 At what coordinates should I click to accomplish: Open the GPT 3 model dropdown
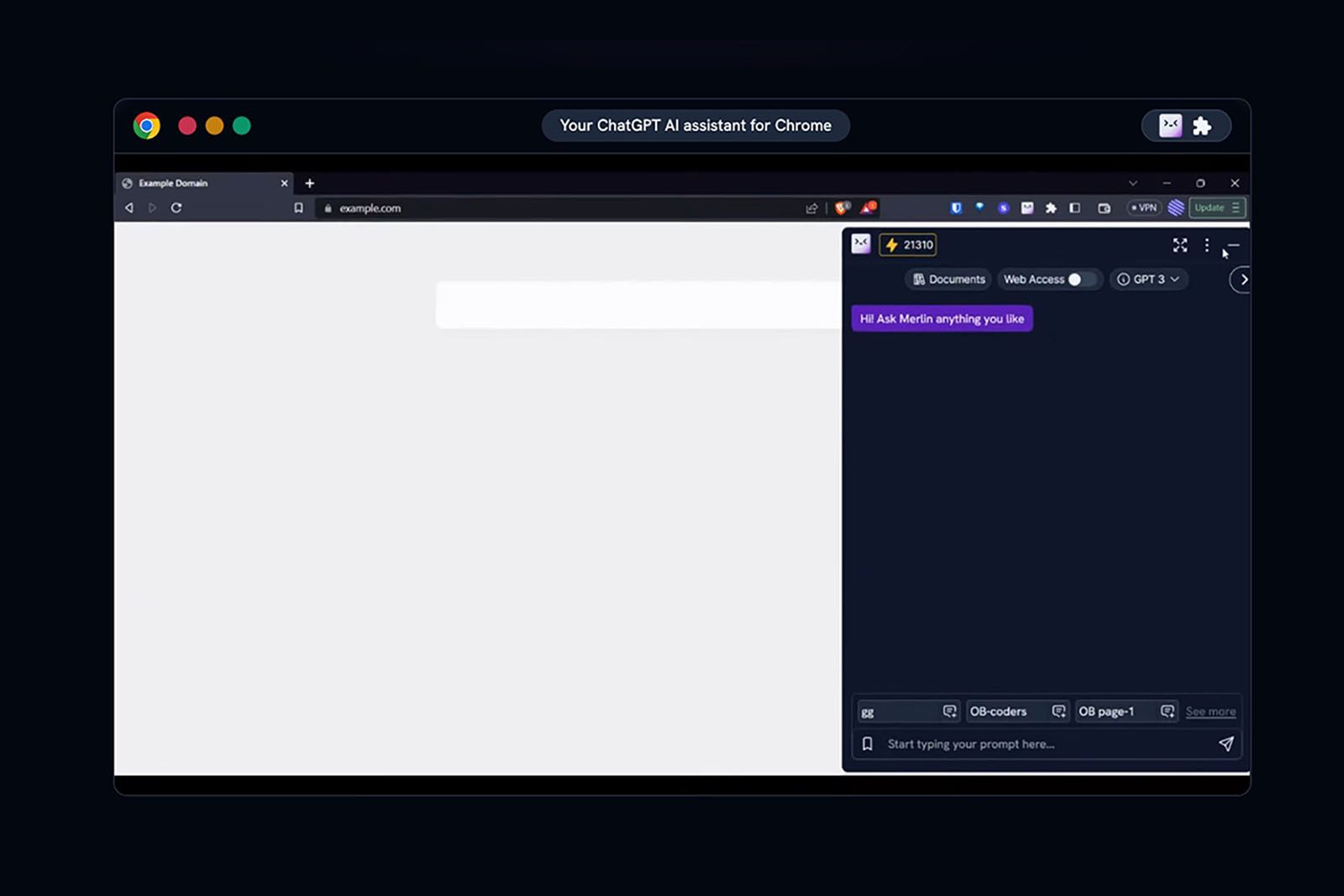click(1148, 280)
